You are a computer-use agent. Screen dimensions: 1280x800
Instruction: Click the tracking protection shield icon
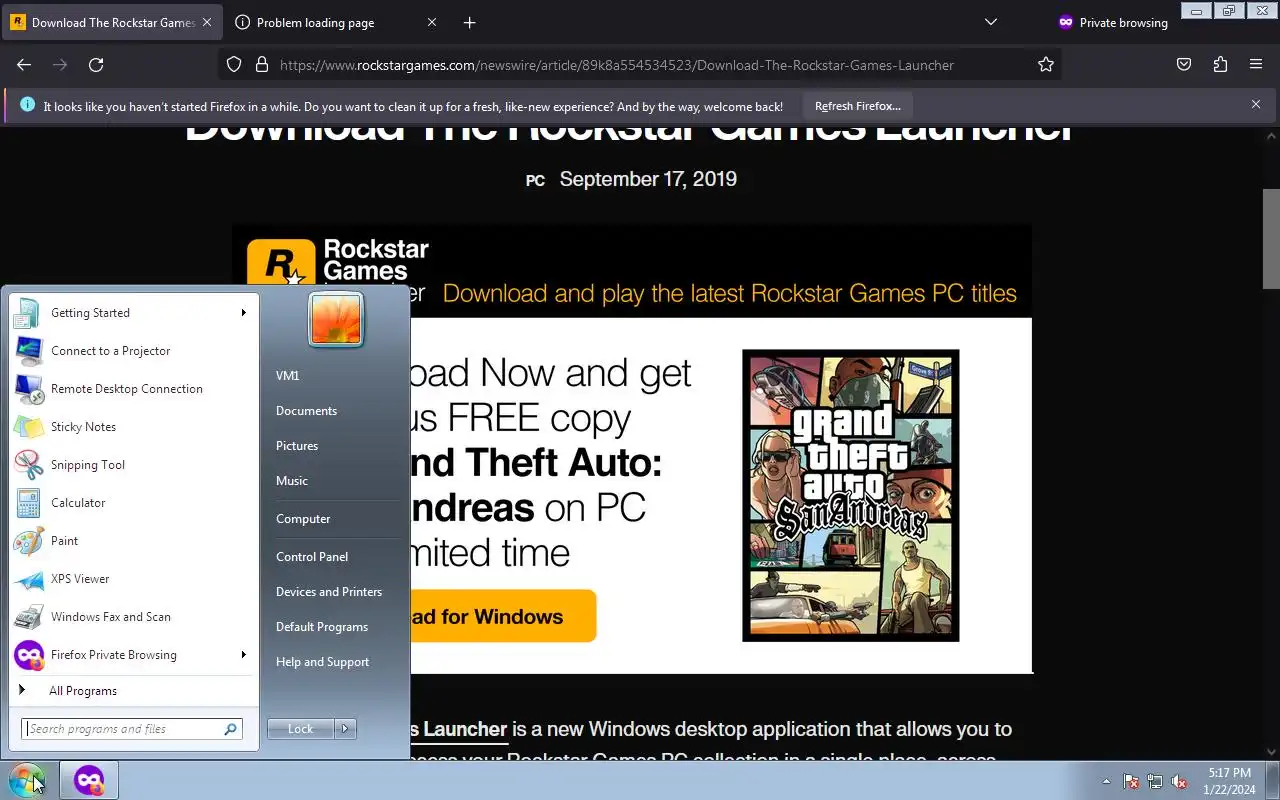(234, 65)
